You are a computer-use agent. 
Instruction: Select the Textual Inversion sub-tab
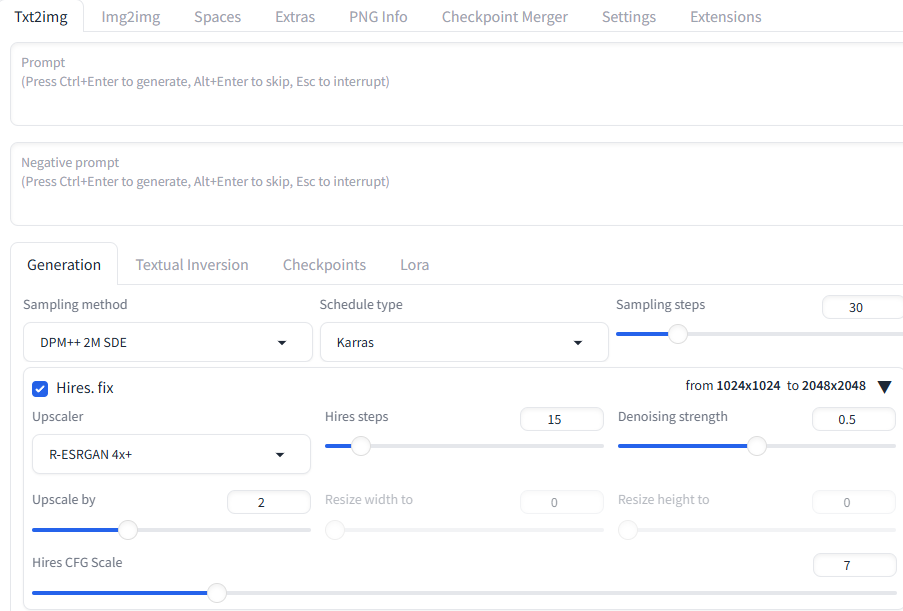[192, 265]
